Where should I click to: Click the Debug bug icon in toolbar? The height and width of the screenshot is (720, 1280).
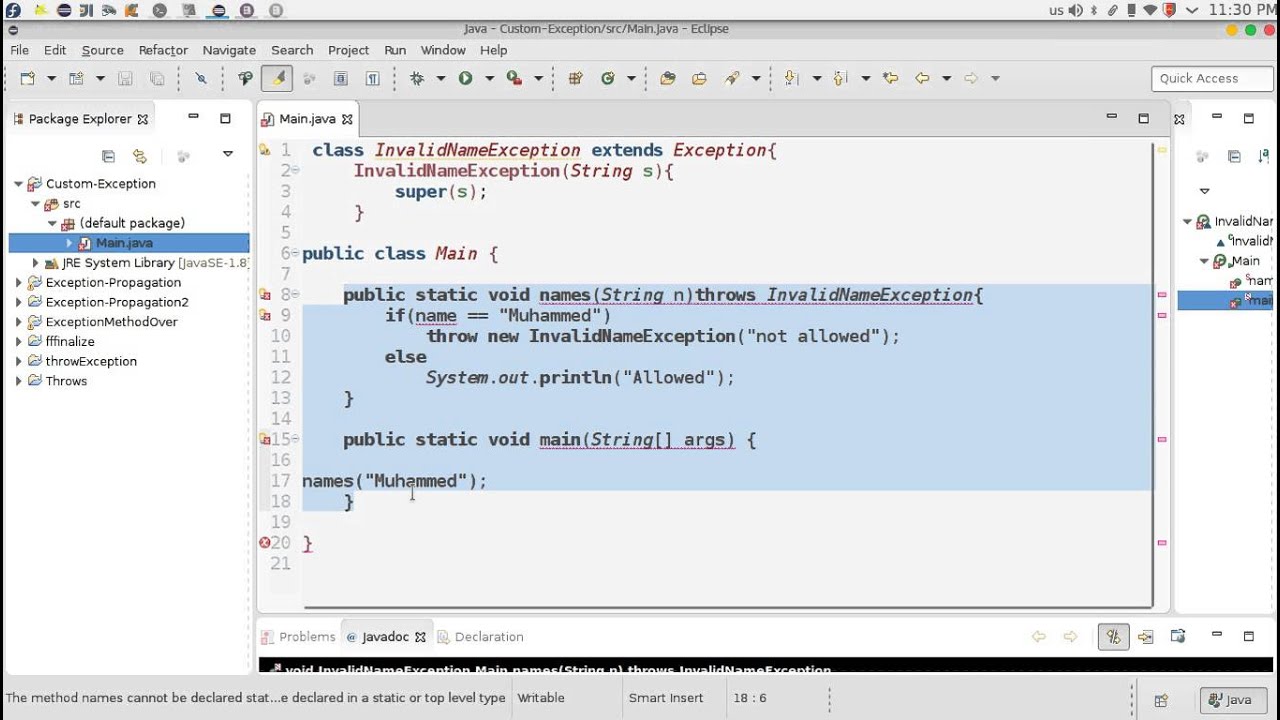[417, 78]
